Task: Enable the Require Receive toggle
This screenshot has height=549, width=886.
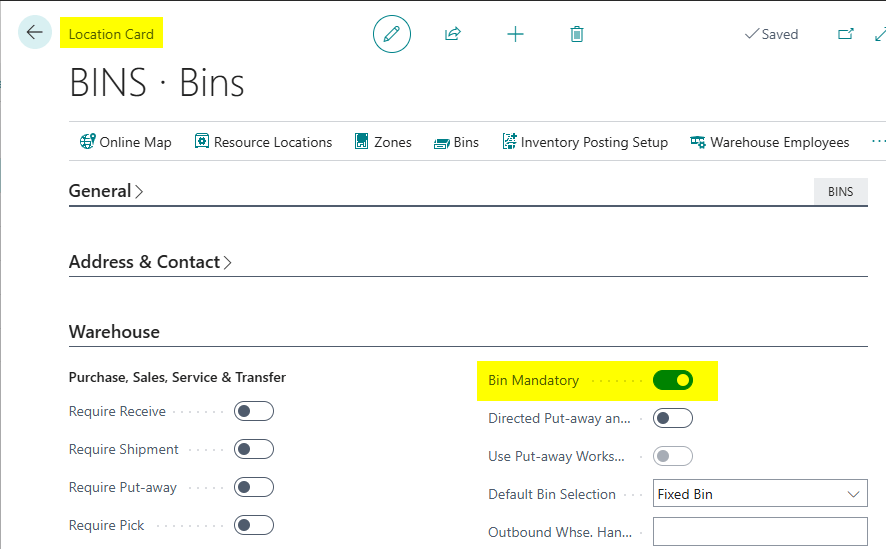Action: (x=254, y=411)
